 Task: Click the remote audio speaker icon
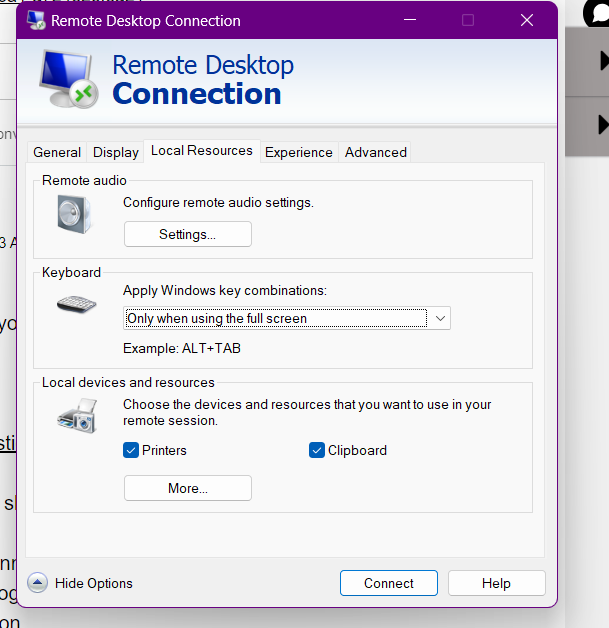74,214
